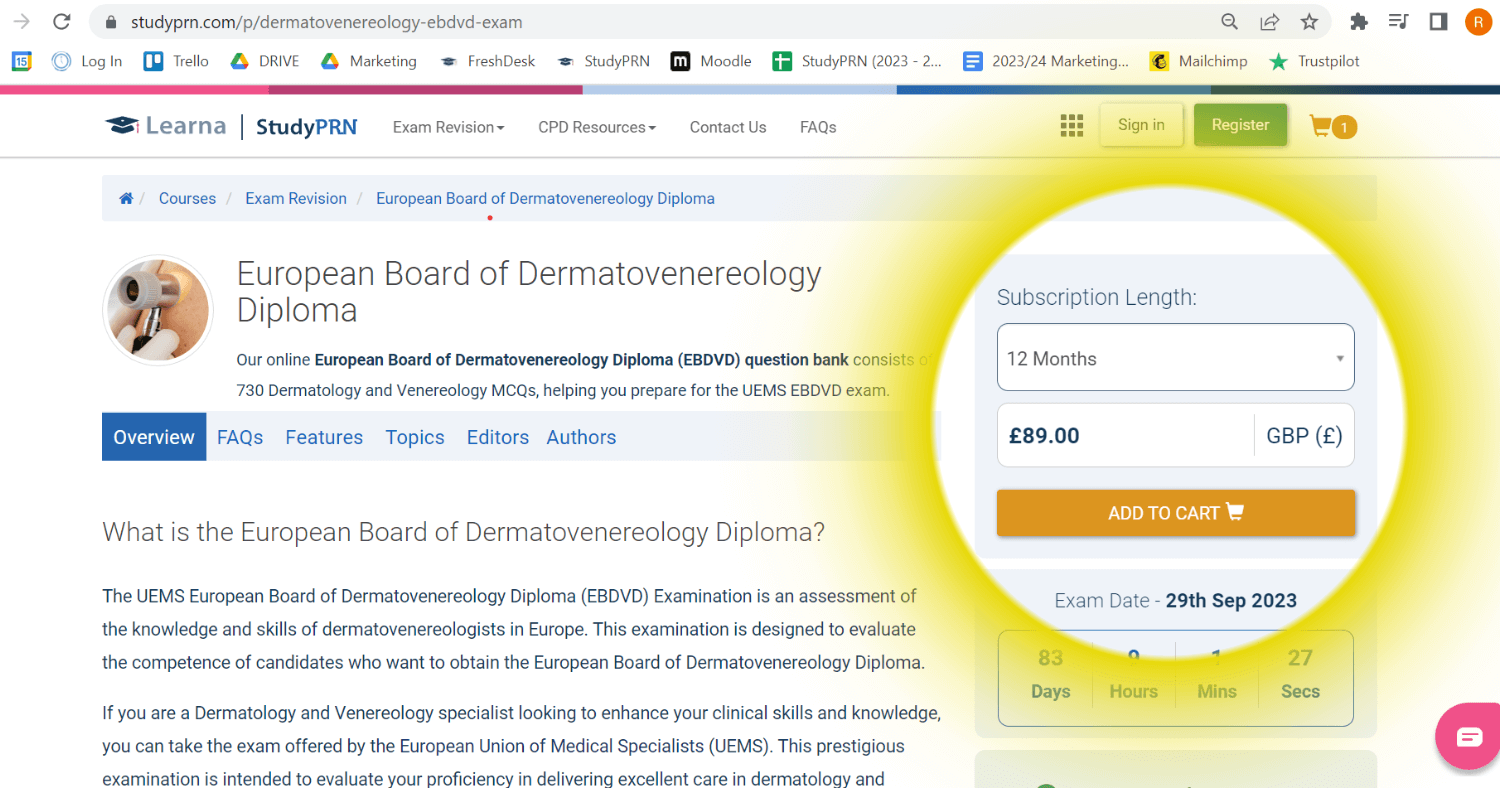Share this page via the share icon
Viewport: 1500px width, 788px height.
pyautogui.click(x=1269, y=22)
